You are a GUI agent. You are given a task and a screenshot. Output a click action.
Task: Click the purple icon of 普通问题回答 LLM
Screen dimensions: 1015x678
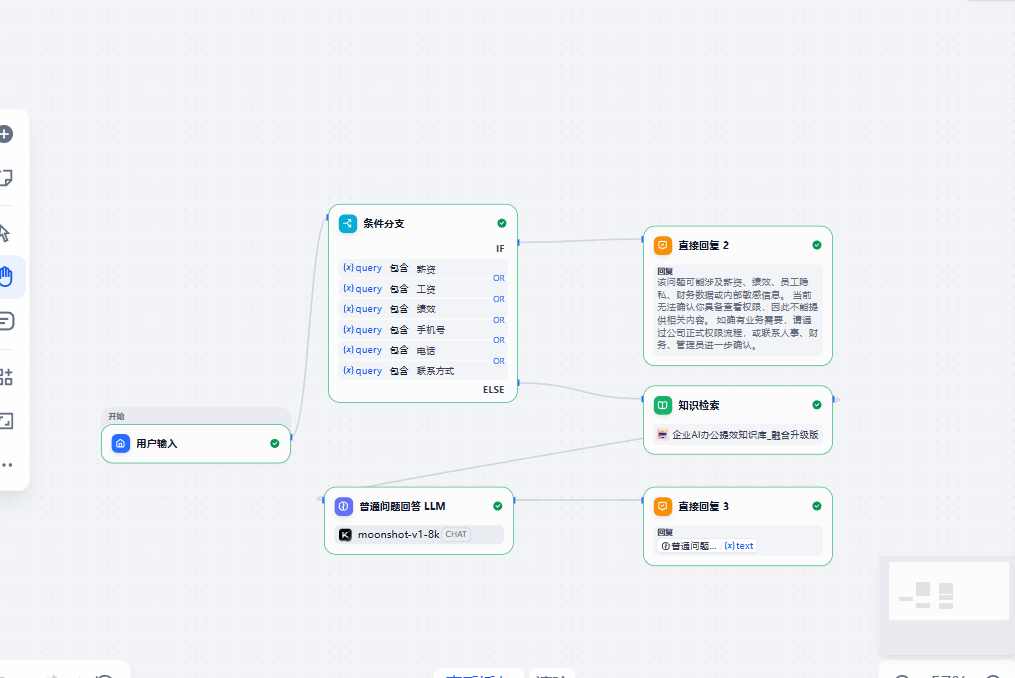coord(344,506)
